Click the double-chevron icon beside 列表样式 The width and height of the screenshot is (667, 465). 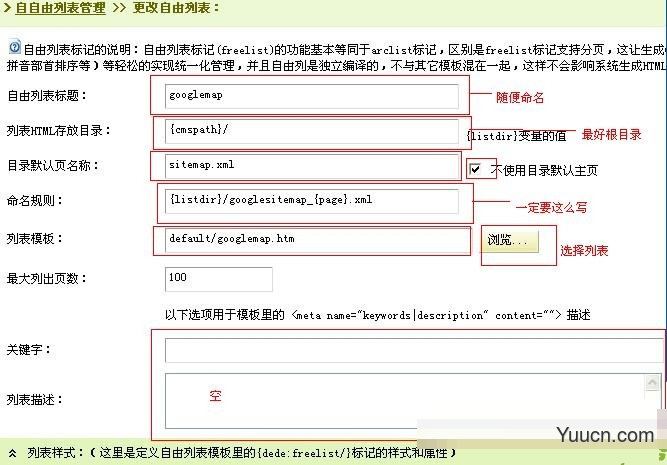(x=11, y=453)
